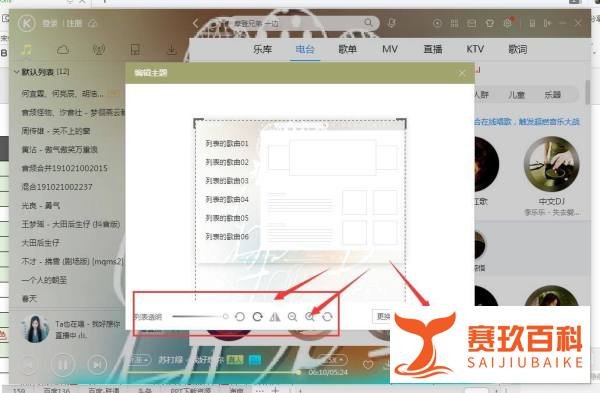Activate the microphone voice search icon
Viewport: 600px width, 393px height.
(x=391, y=23)
